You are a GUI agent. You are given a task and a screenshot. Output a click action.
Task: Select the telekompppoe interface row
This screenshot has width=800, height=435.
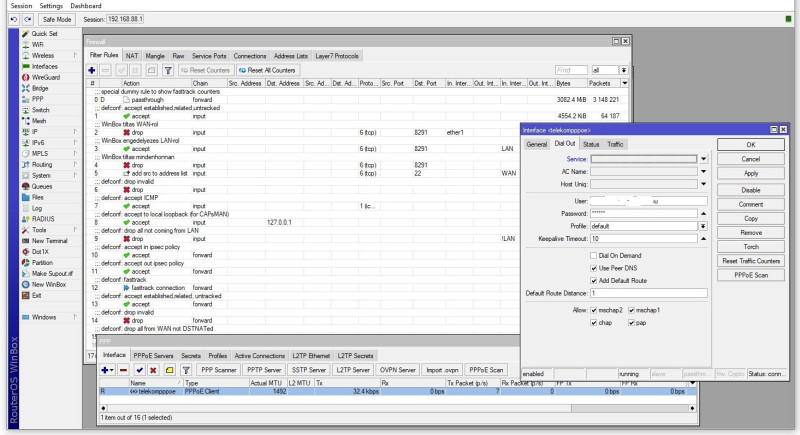click(397, 392)
